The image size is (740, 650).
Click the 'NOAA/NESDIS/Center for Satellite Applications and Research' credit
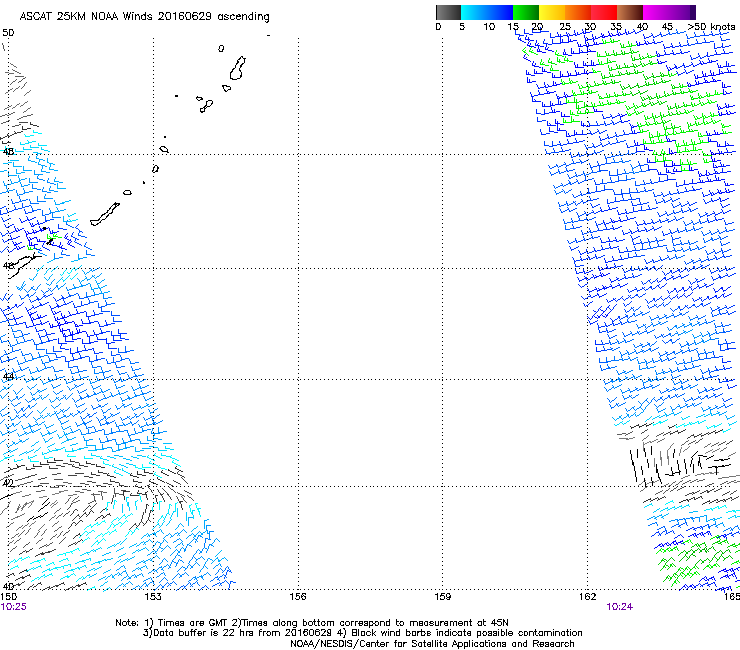[x=432, y=644]
